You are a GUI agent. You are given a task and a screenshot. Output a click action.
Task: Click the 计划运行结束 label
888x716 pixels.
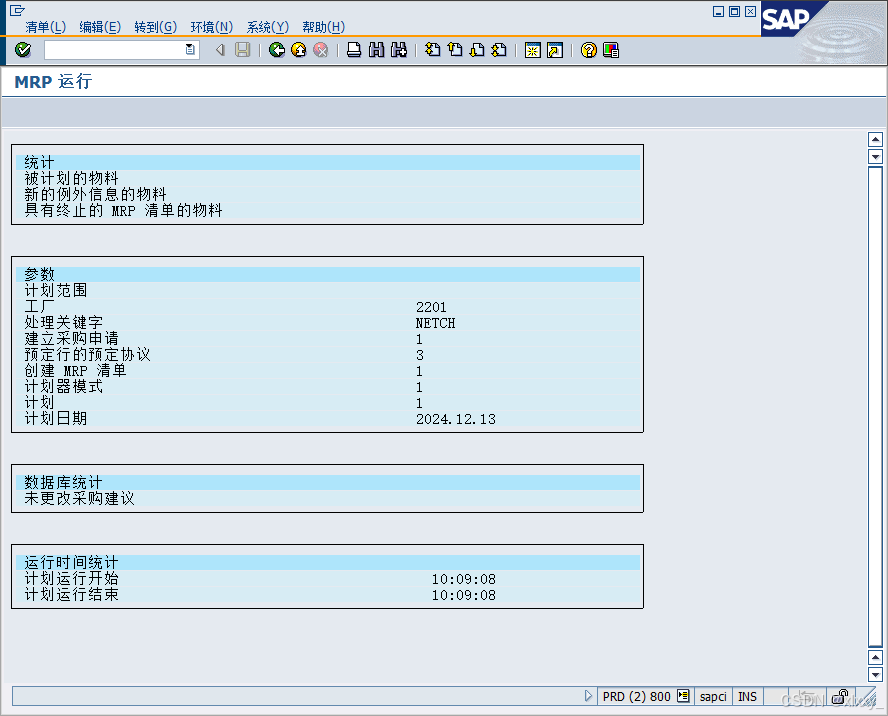71,594
